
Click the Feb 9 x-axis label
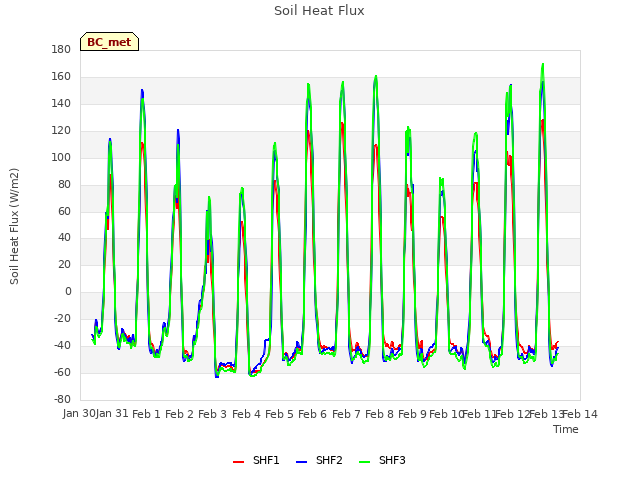coord(412,414)
